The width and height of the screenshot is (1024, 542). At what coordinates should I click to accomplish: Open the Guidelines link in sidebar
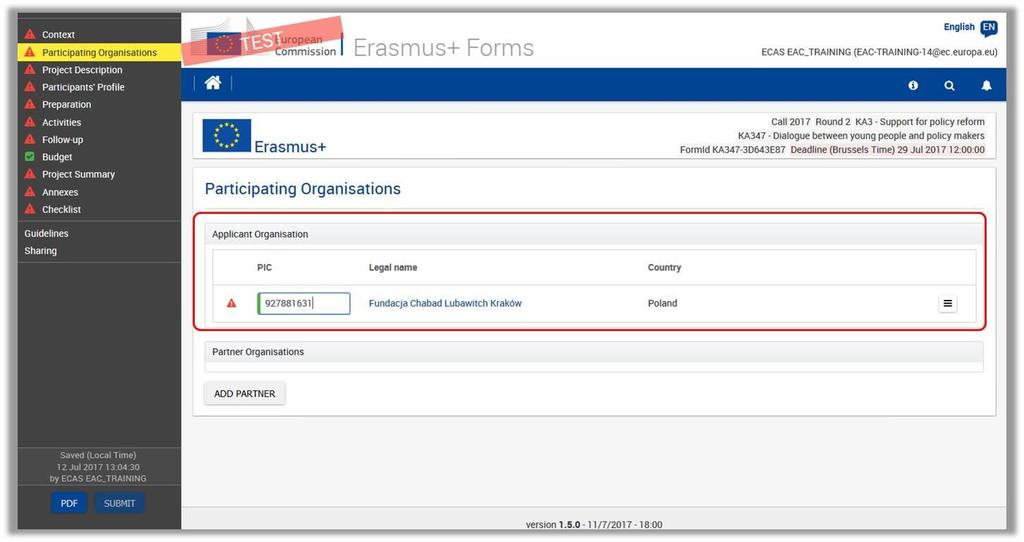[x=46, y=233]
